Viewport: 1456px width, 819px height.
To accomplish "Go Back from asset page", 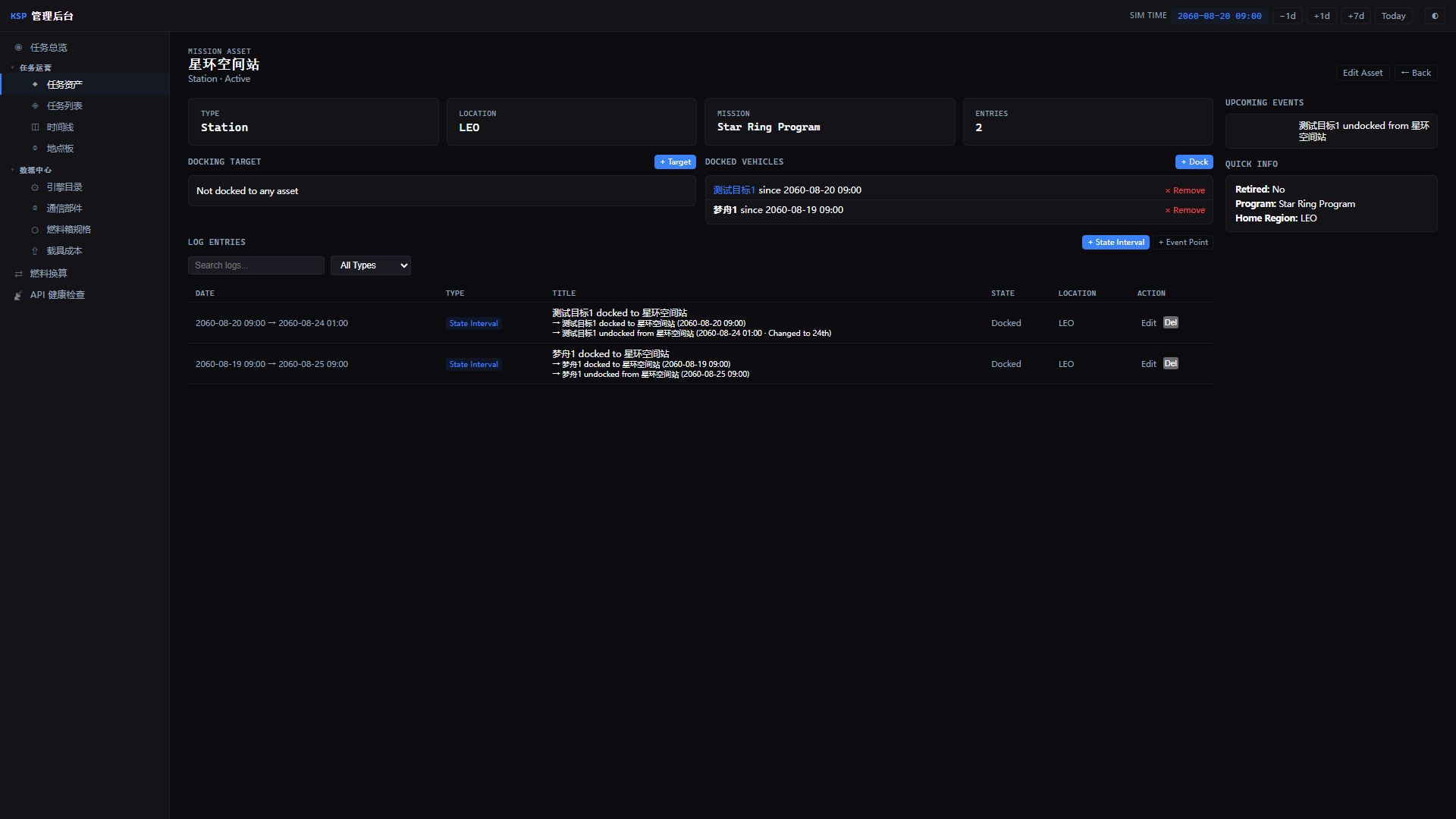I will coord(1416,73).
